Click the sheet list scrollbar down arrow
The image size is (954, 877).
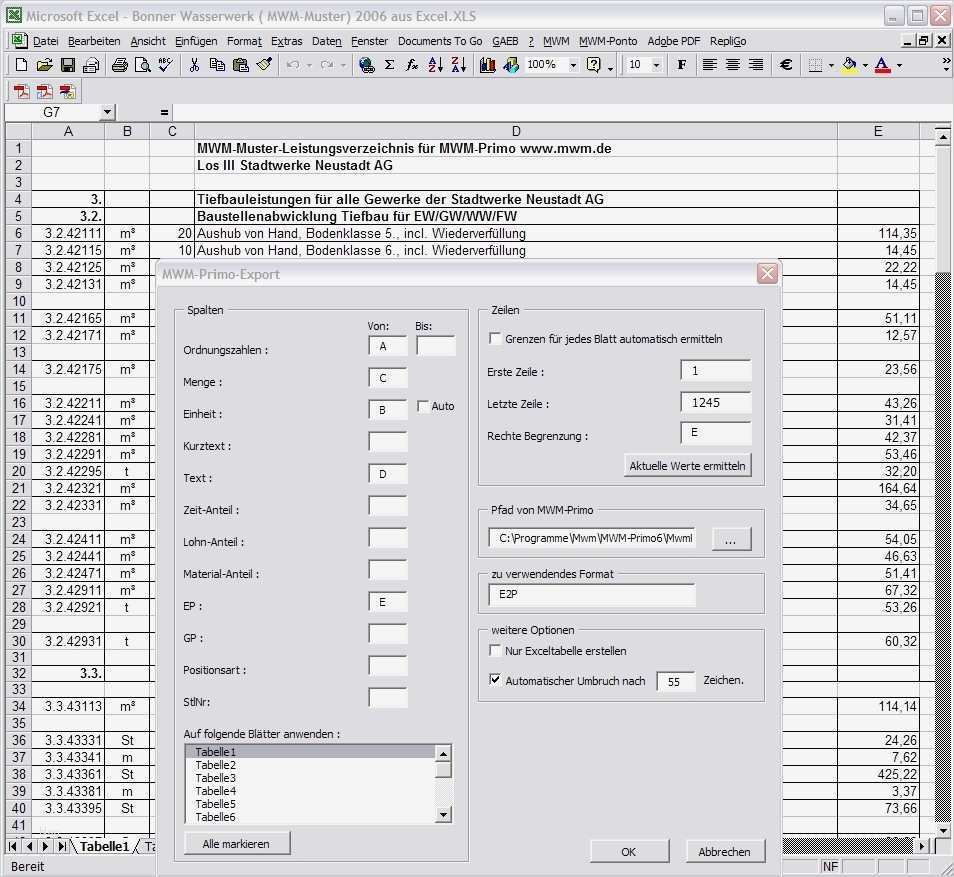[444, 814]
